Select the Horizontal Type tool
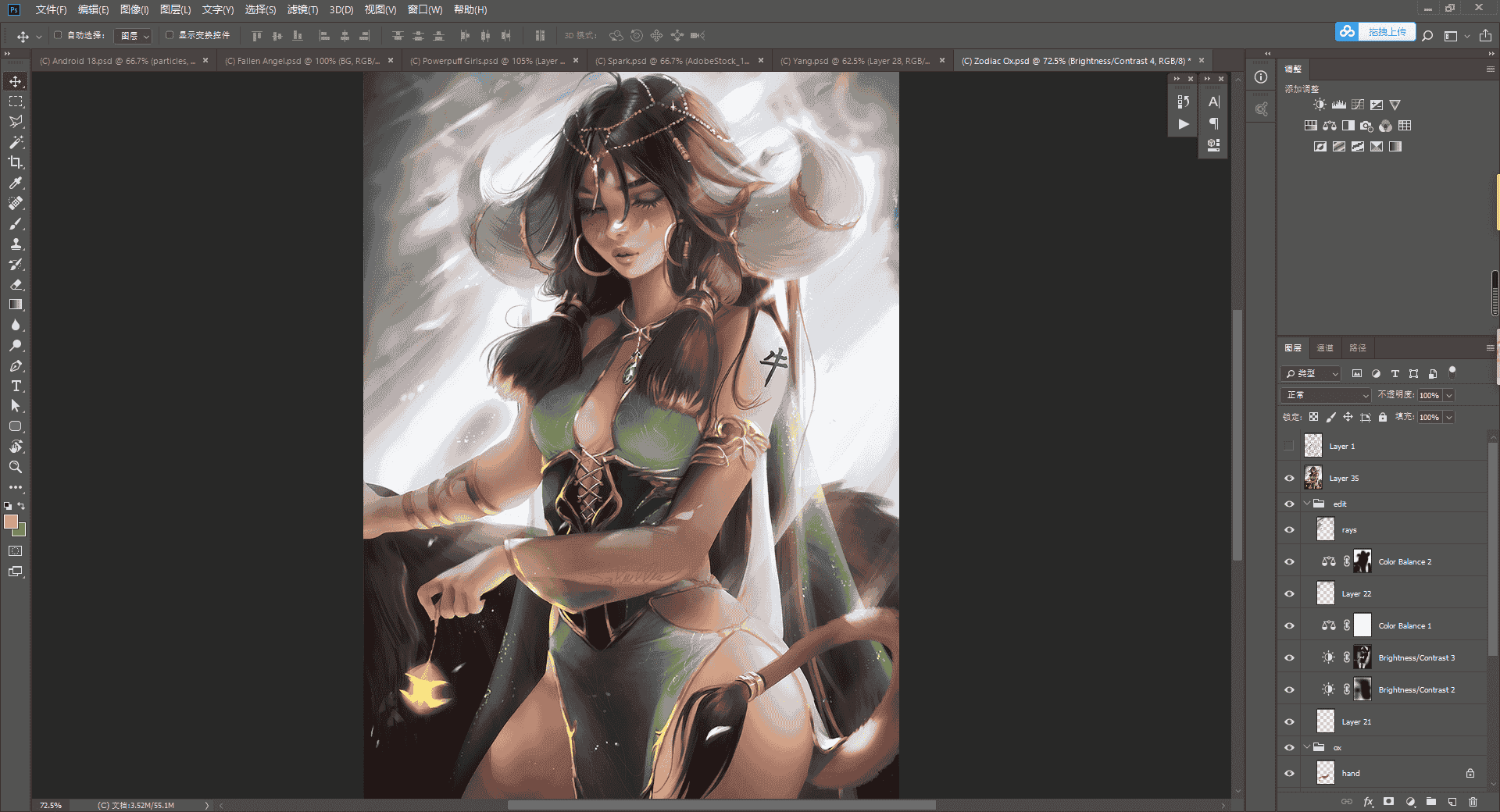The height and width of the screenshot is (812, 1500). pos(16,386)
